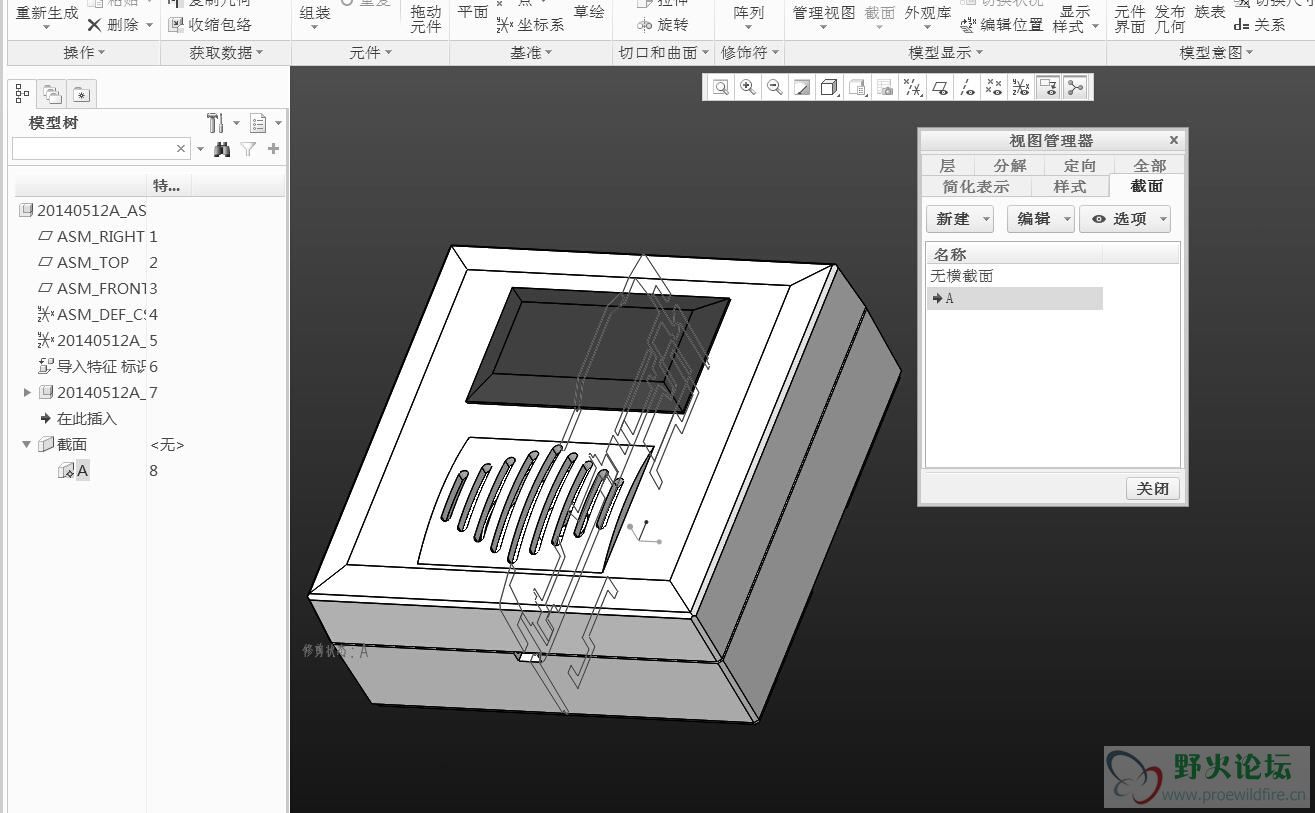The width and height of the screenshot is (1315, 813).
Task: Switch to the Favorites navigator tab
Action: point(81,95)
